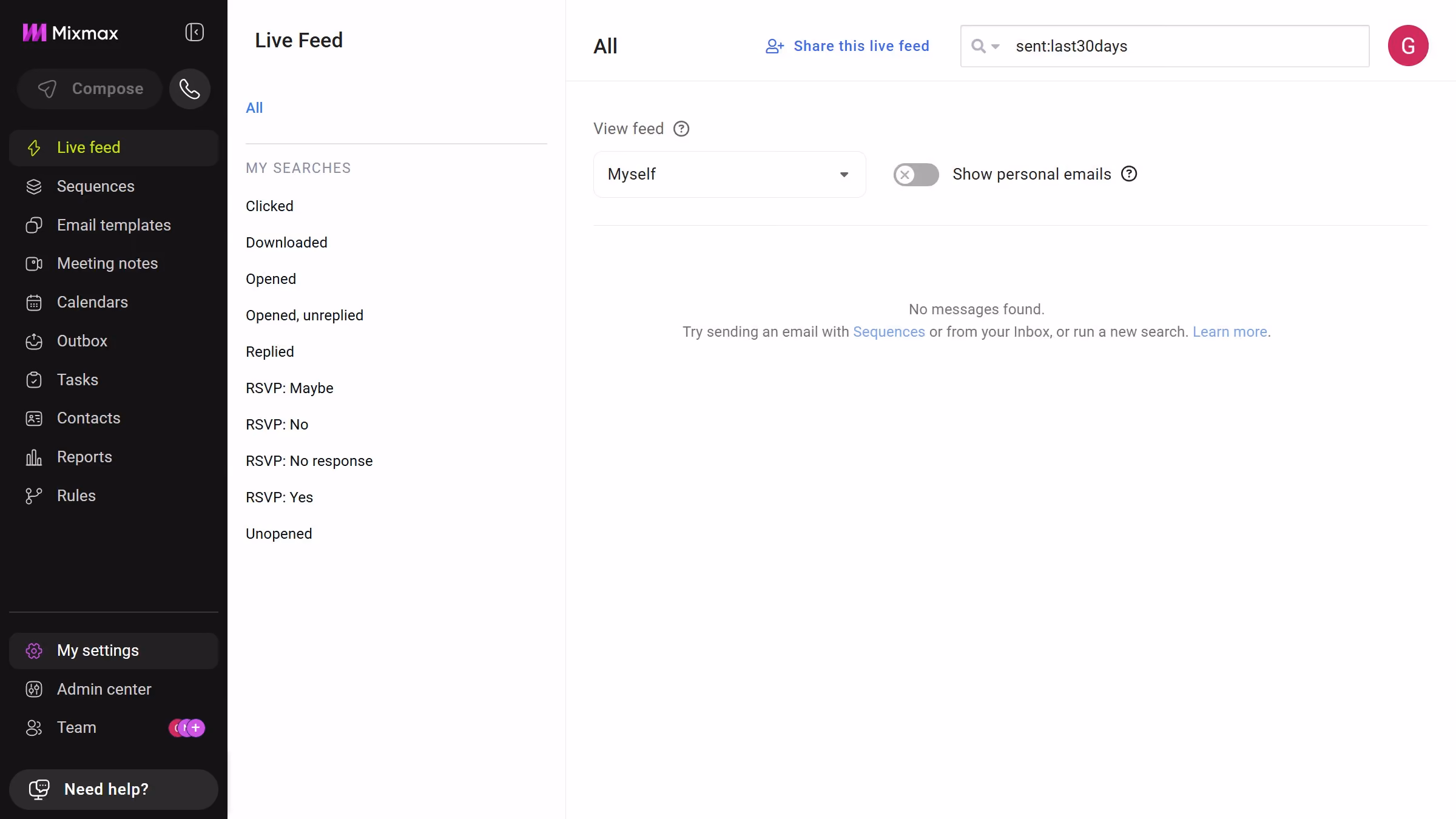Open Meeting notes from the sidebar
Viewport: 1456px width, 819px height.
pyautogui.click(x=113, y=264)
